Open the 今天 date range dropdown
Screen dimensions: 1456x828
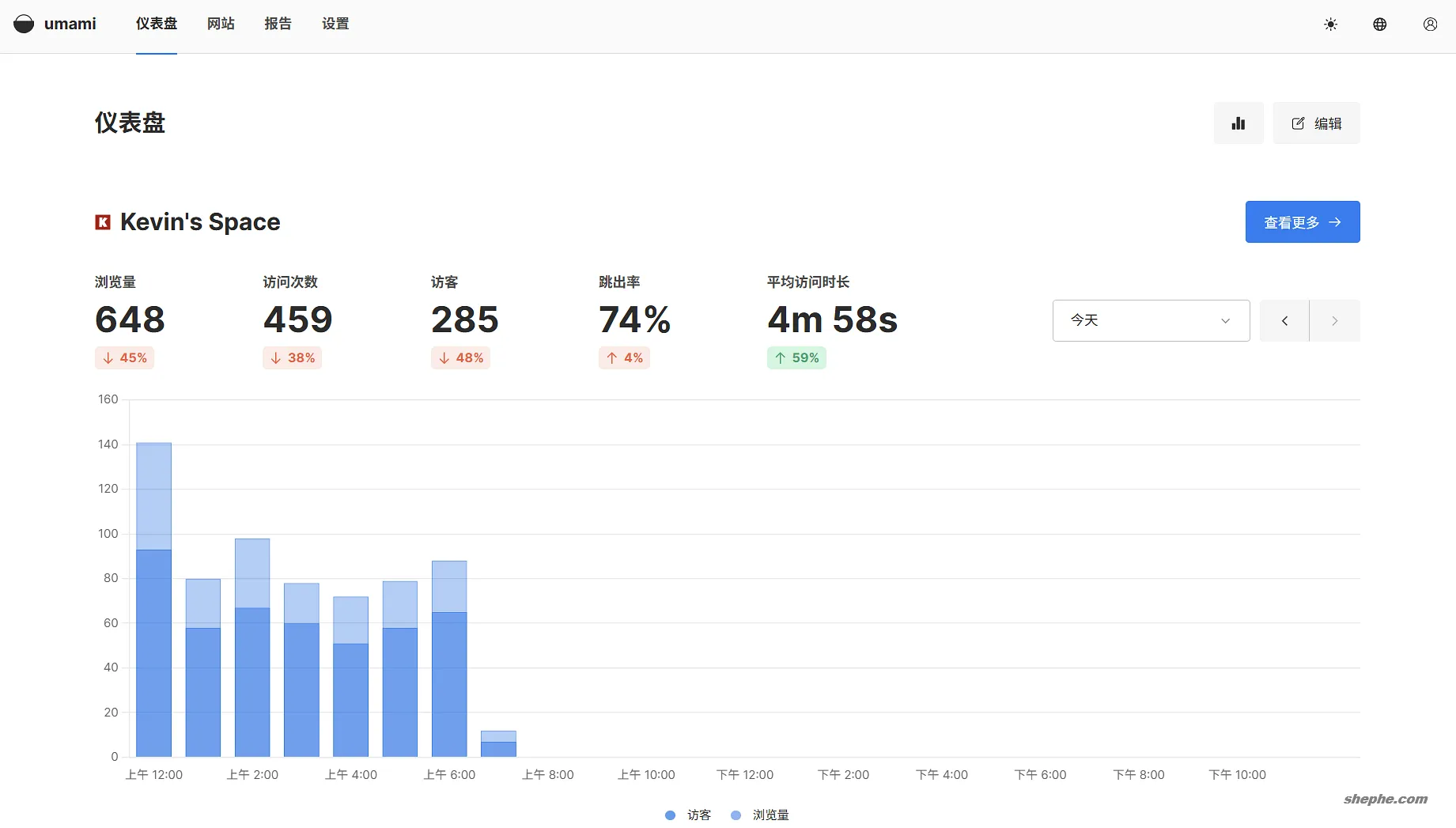tap(1139, 320)
